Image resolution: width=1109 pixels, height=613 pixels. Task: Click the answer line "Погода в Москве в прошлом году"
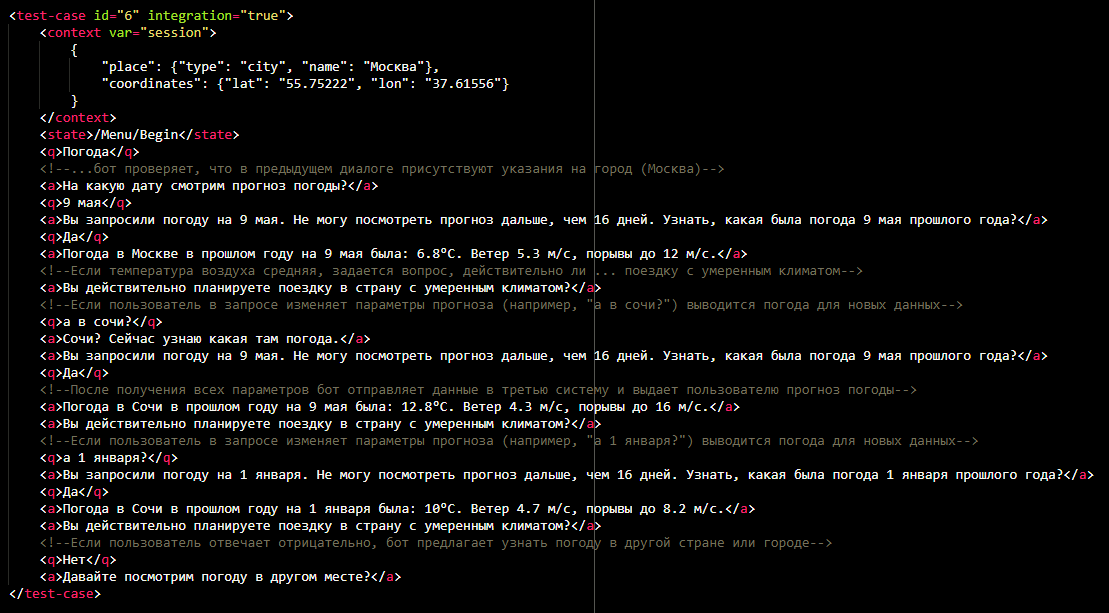pyautogui.click(x=393, y=254)
